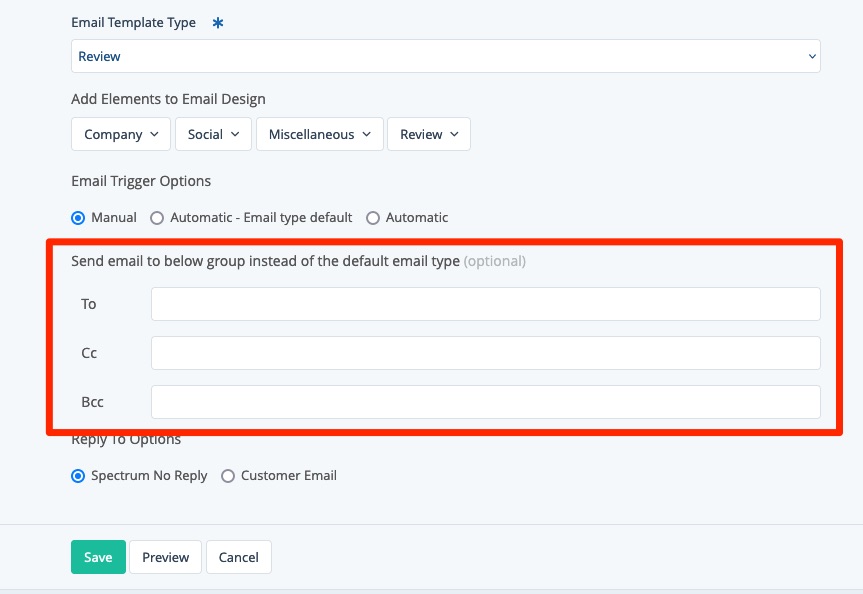863x594 pixels.
Task: Select the Manual trigger radio button
Action: (79, 218)
